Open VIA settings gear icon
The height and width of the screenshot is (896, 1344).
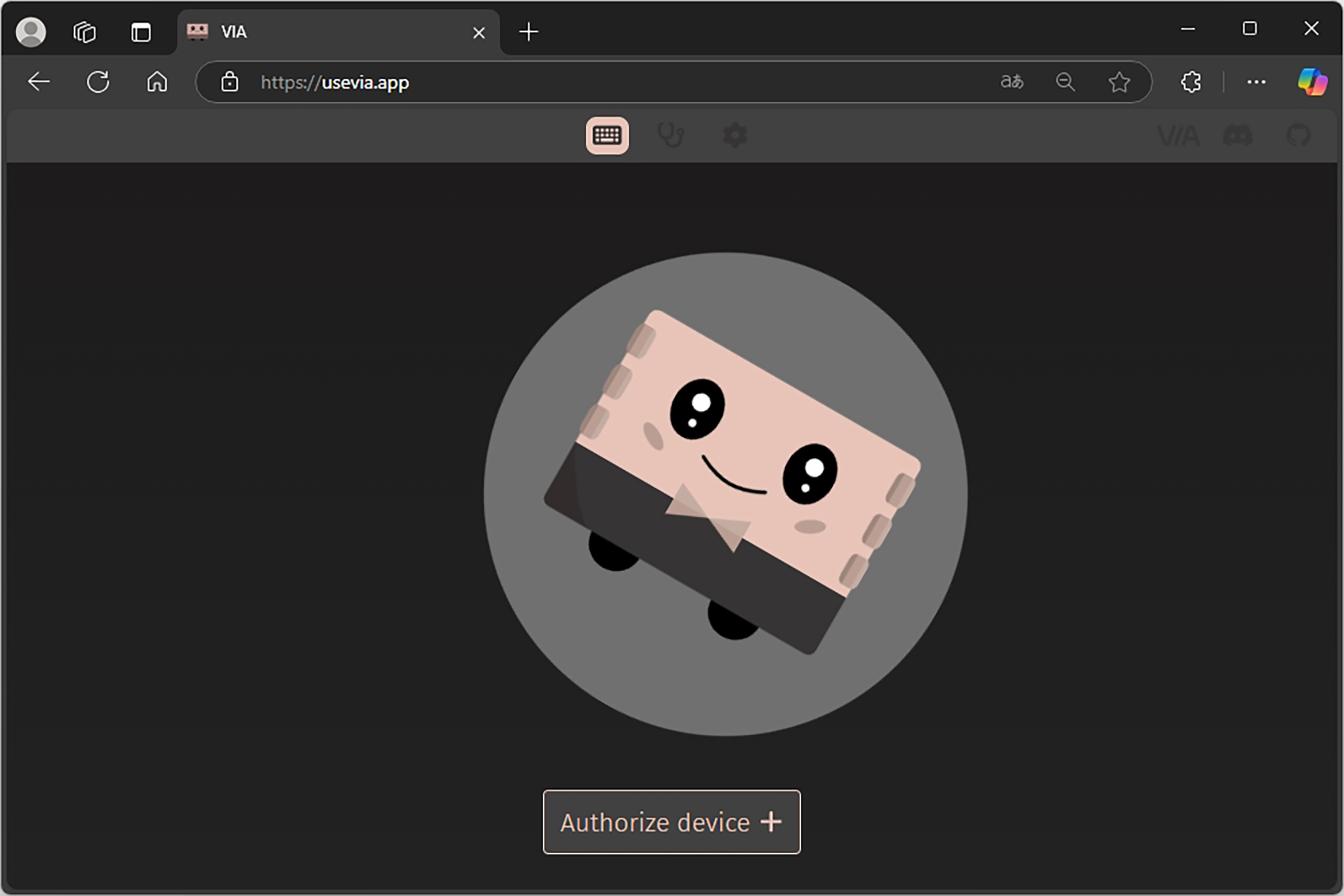coord(734,136)
